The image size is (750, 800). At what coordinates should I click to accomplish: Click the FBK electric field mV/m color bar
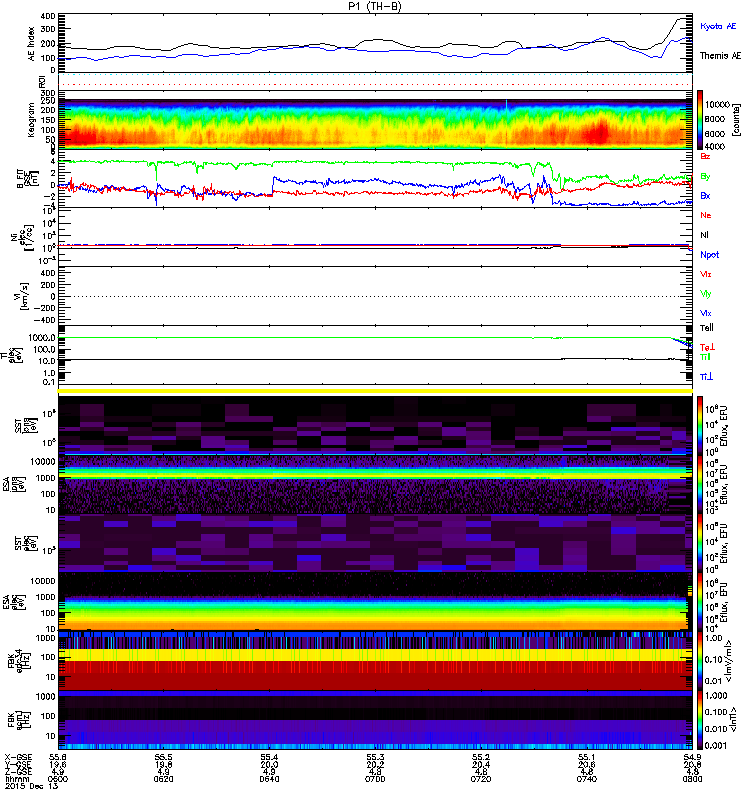tap(700, 661)
